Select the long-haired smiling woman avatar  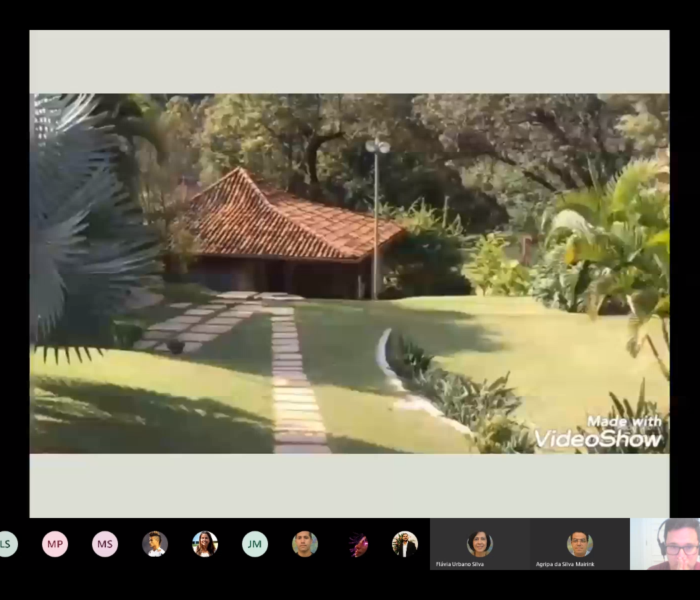(205, 543)
